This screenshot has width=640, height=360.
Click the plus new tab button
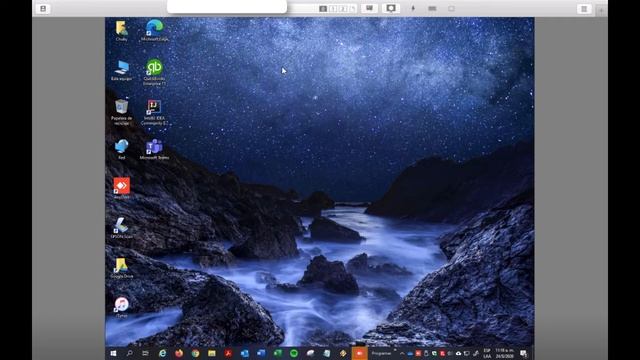(x=601, y=11)
